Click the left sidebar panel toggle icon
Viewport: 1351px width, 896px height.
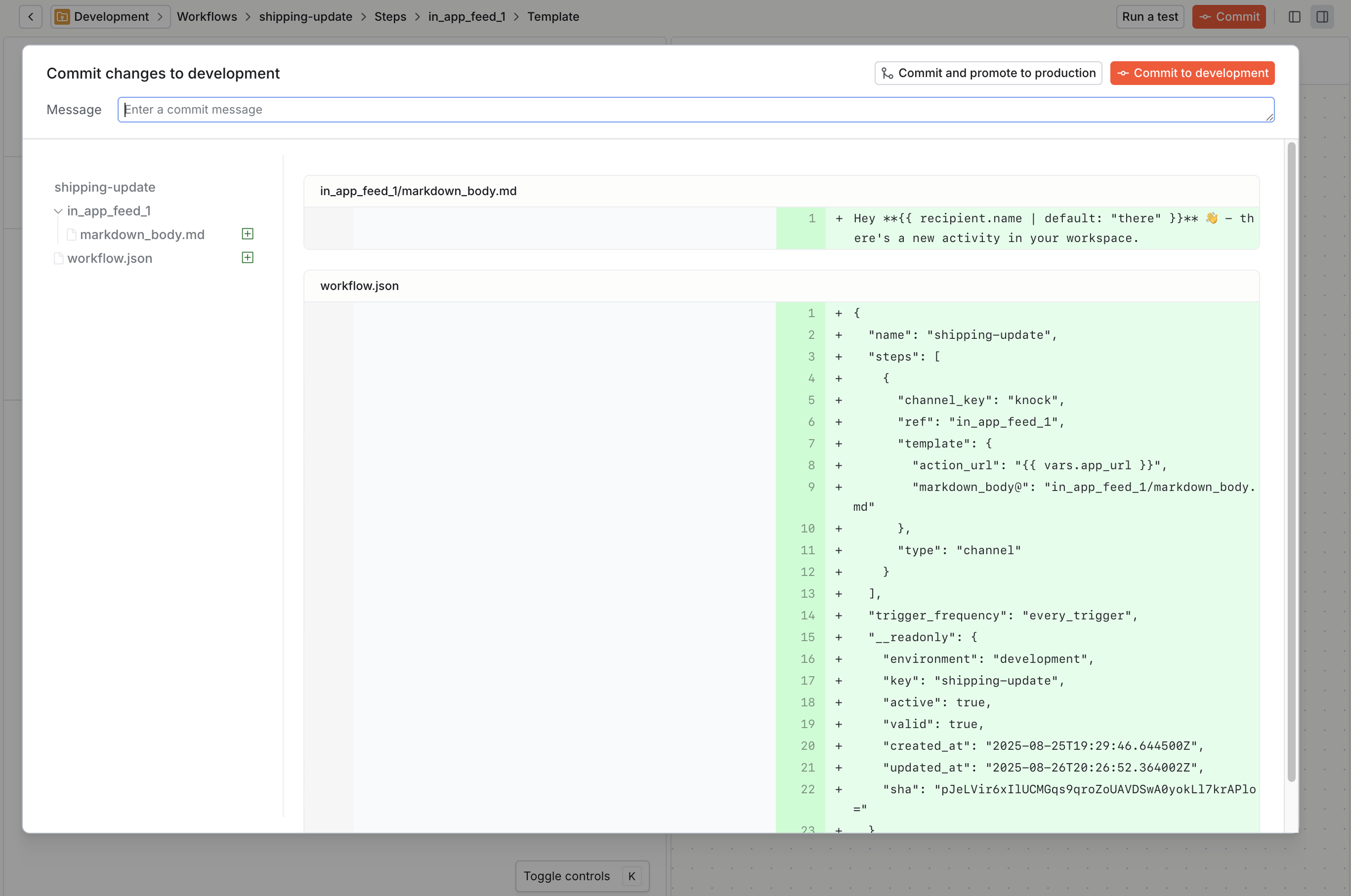point(1294,17)
